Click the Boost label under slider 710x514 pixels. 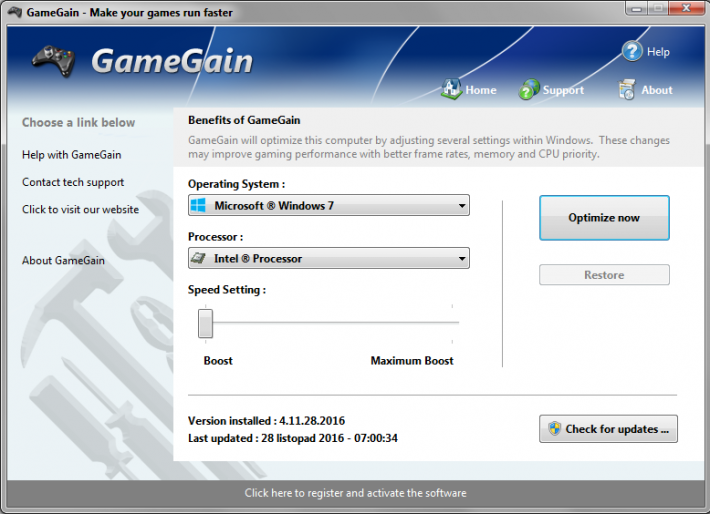coord(218,361)
